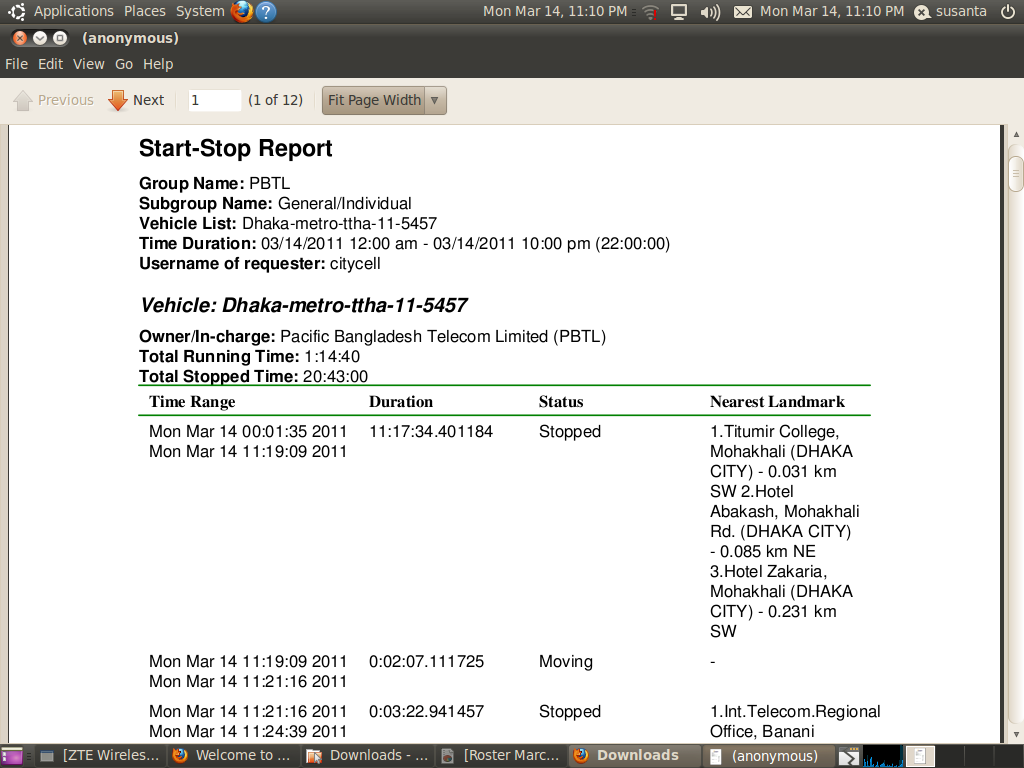Screen dimensions: 1024x768
Task: Open the mail envelope messaging indicator
Action: (x=743, y=12)
